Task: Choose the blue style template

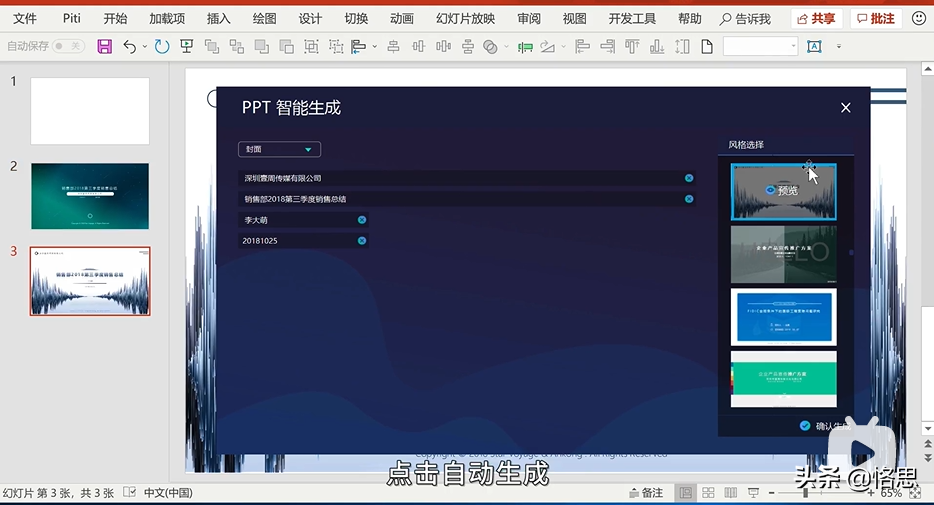Action: [x=784, y=317]
